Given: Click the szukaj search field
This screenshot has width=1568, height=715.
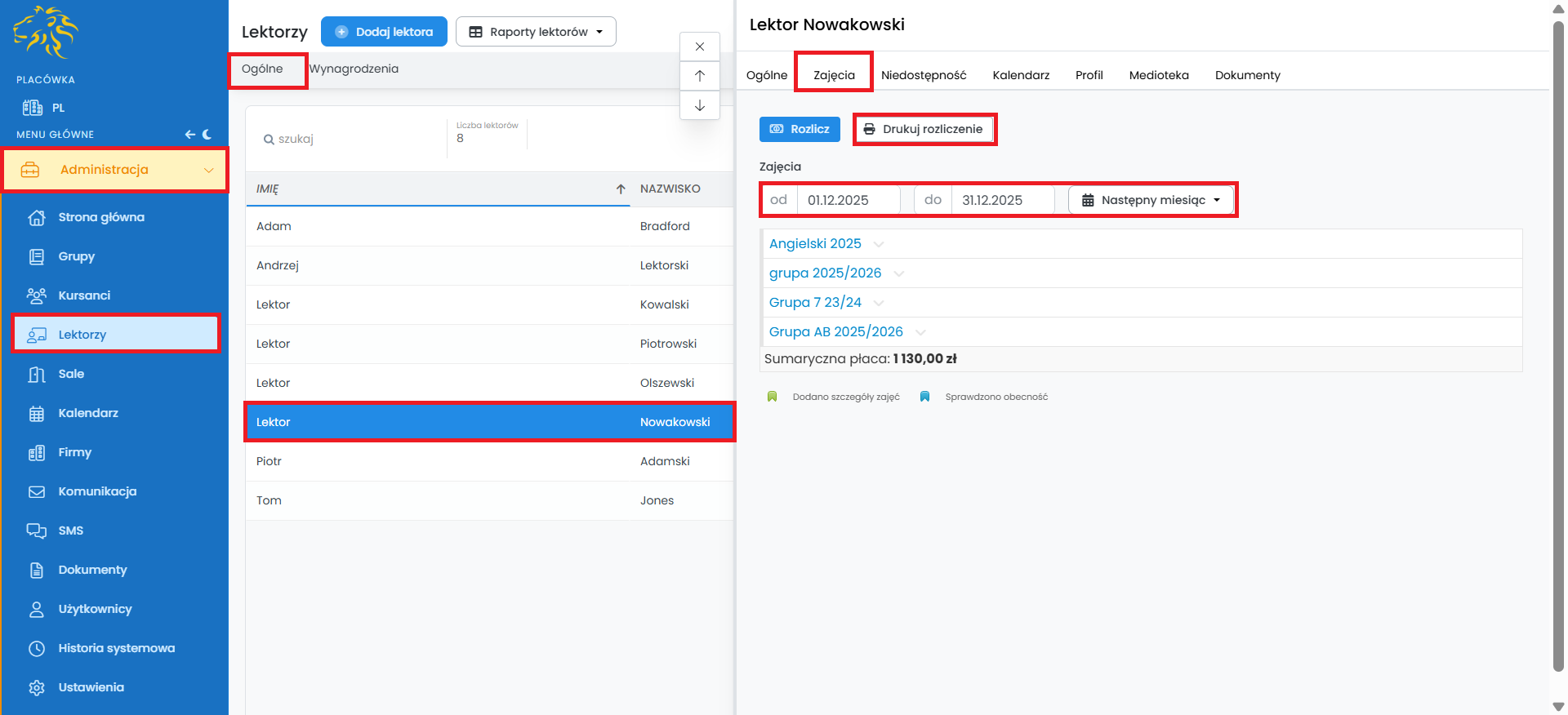Looking at the screenshot, I should (x=351, y=140).
